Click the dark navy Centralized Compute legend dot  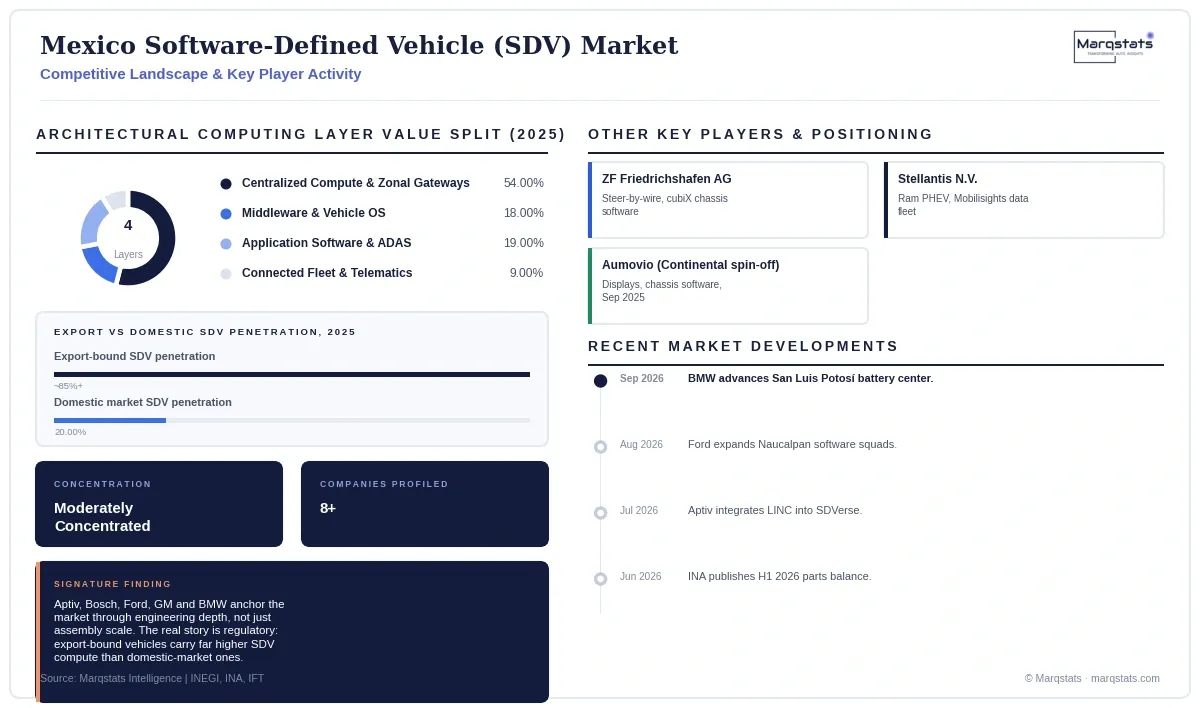click(x=226, y=184)
